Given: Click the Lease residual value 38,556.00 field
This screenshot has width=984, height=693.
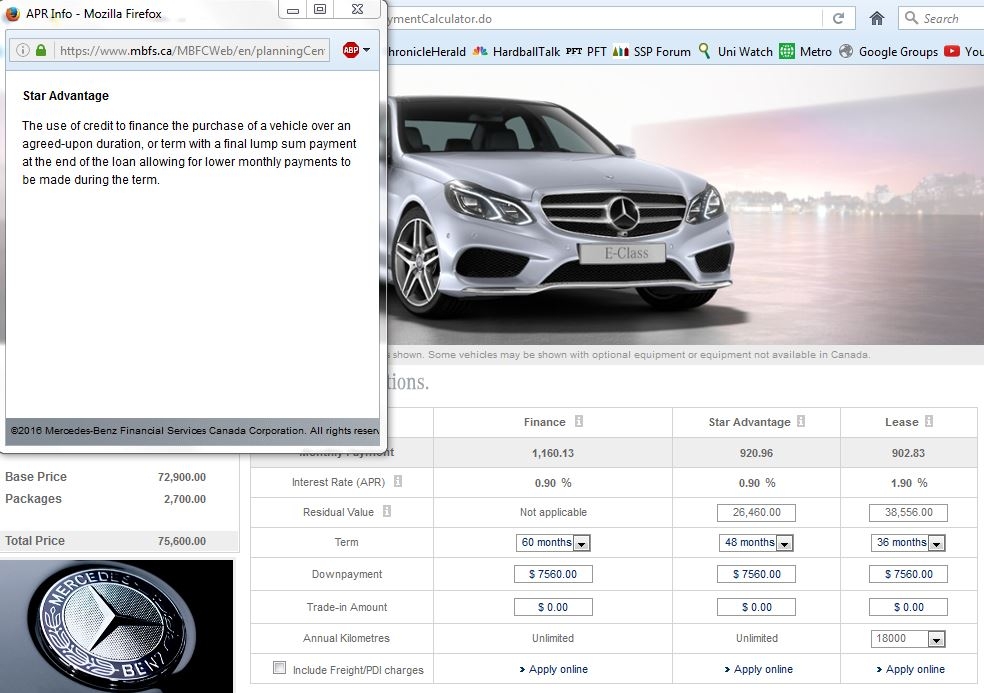Looking at the screenshot, I should pos(908,512).
